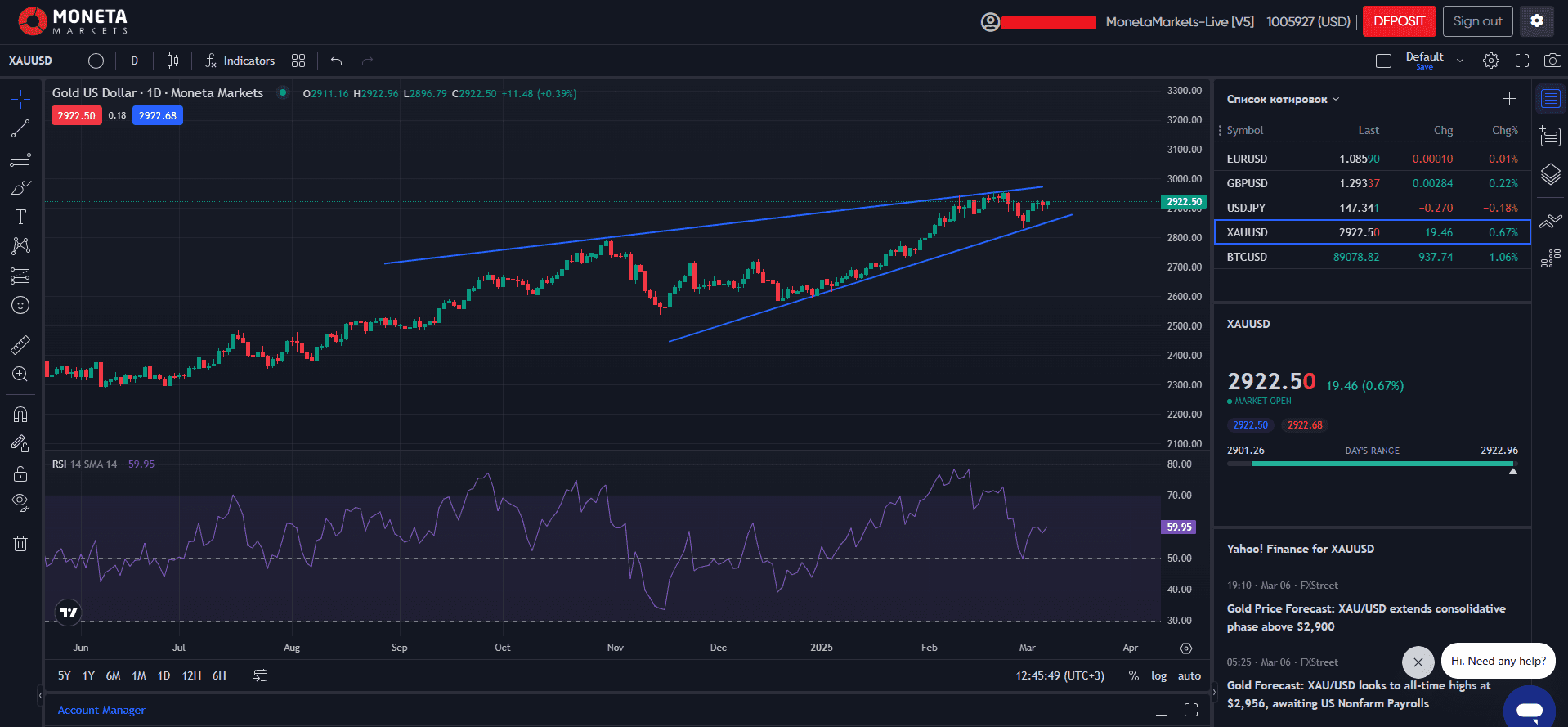Select the EURUSD watchlist row

(1373, 159)
